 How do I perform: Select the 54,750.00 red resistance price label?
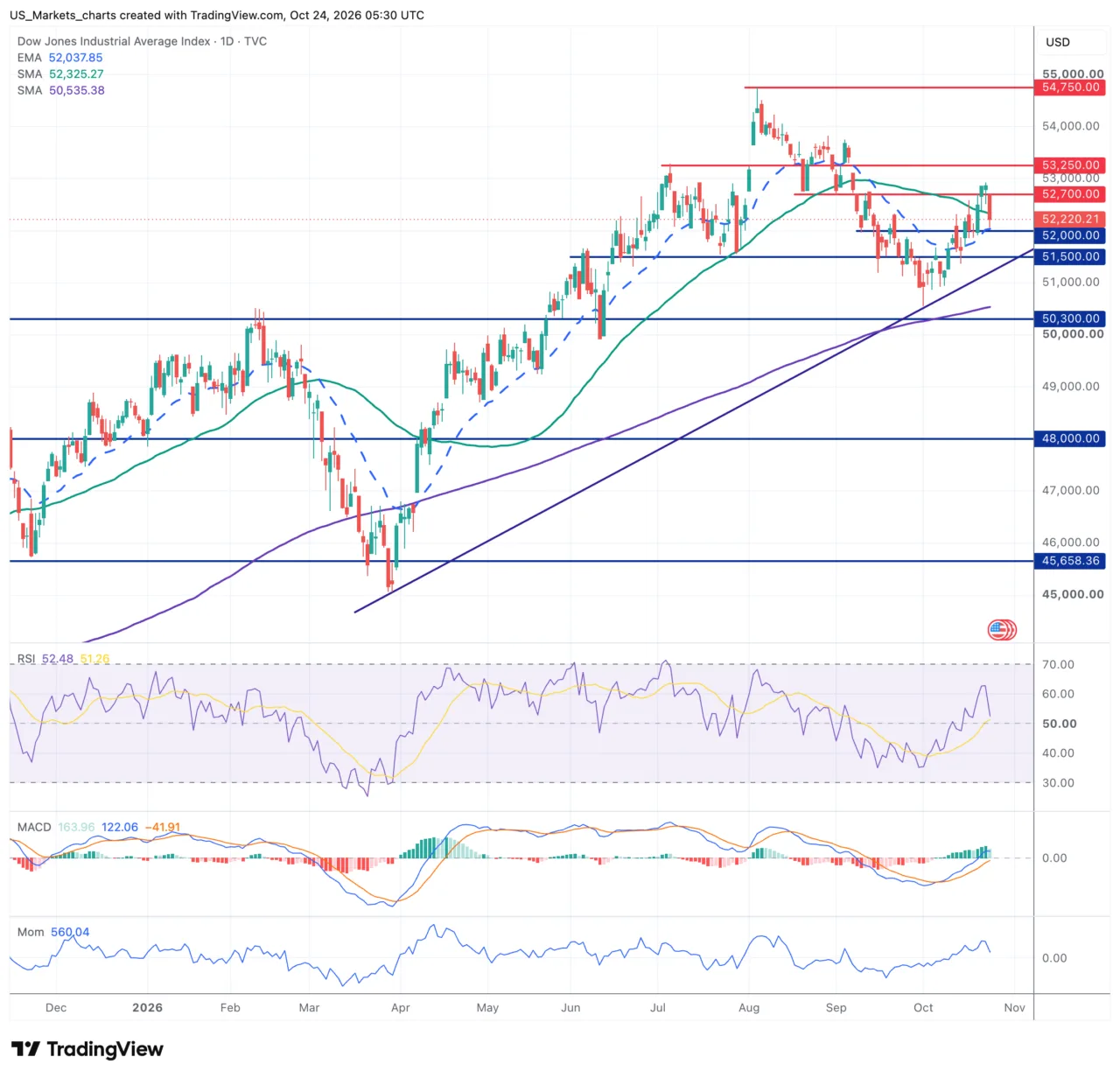(x=1070, y=87)
